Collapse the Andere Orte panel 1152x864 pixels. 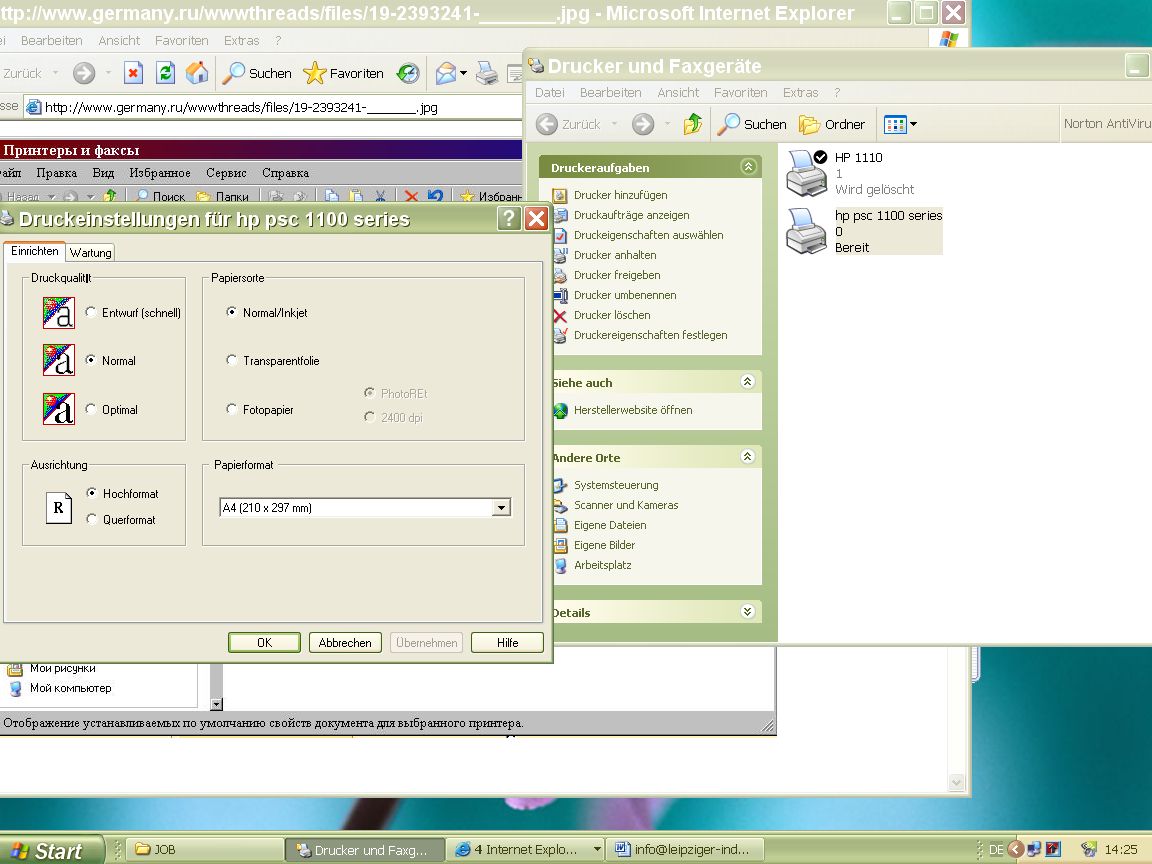click(x=747, y=456)
